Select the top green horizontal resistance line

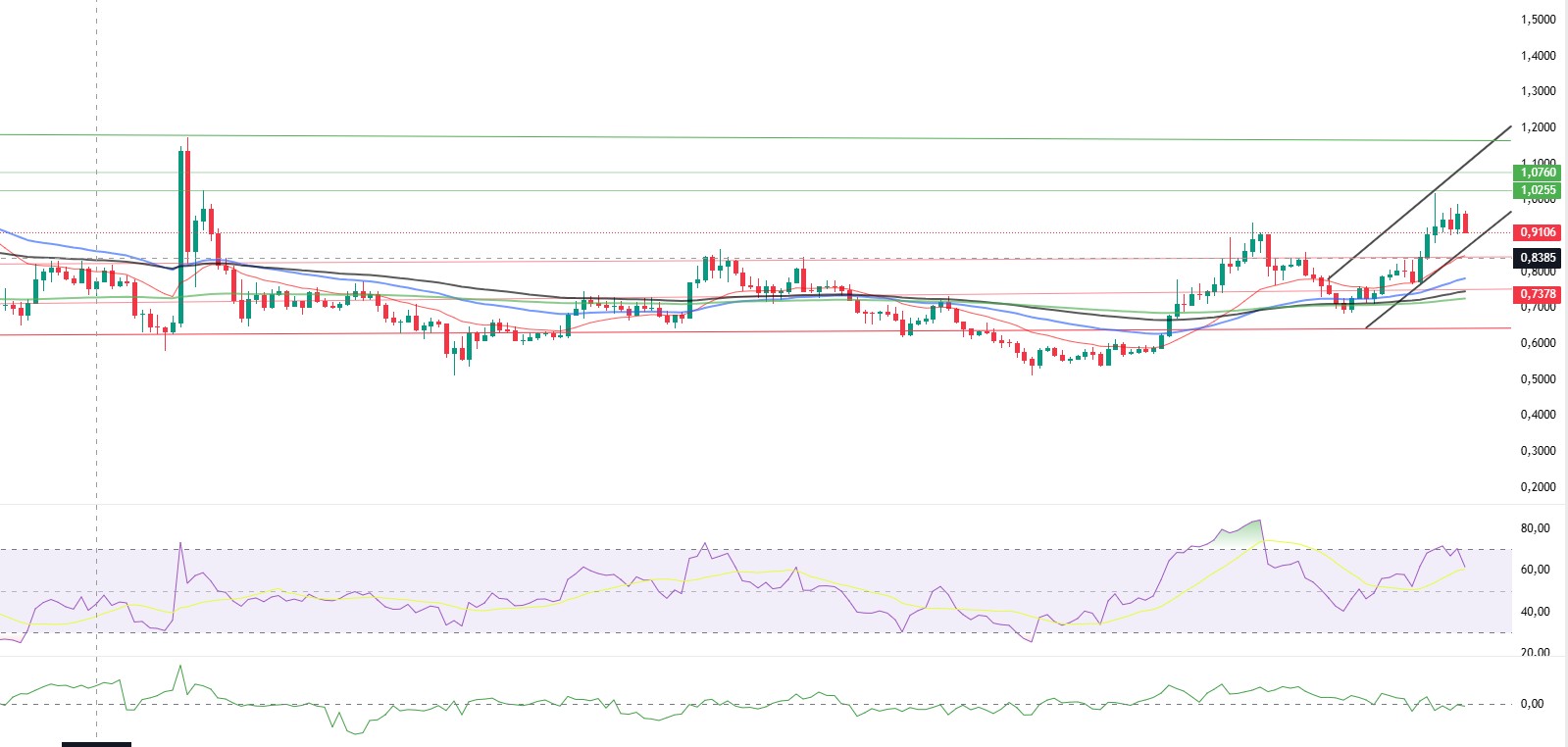point(755,137)
